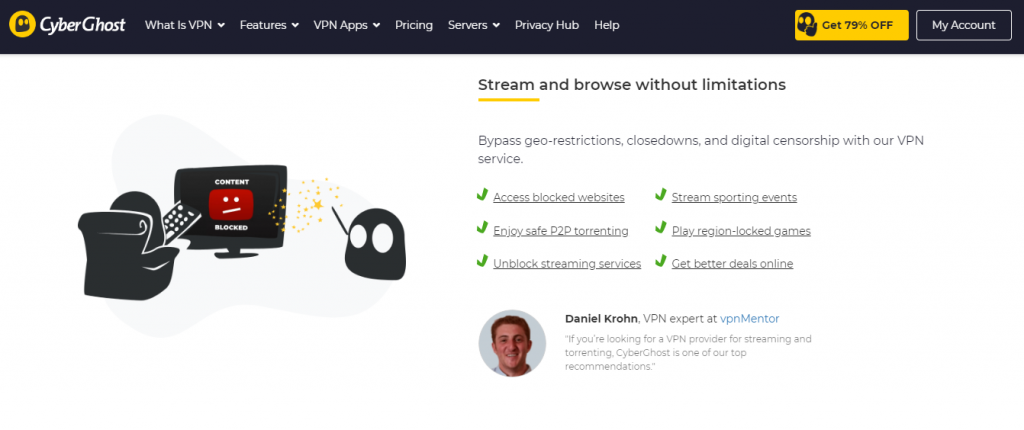This screenshot has width=1024, height=430.
Task: Open Access blocked websites link
Action: click(558, 197)
